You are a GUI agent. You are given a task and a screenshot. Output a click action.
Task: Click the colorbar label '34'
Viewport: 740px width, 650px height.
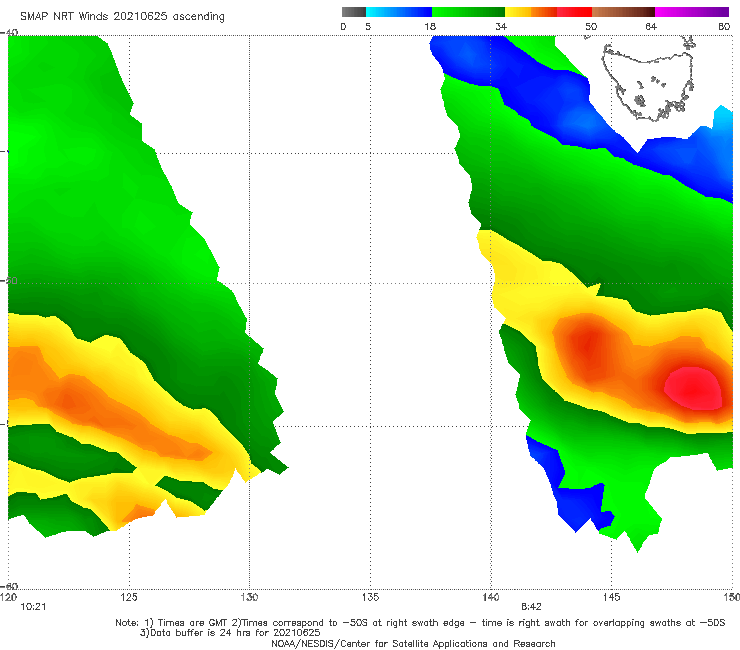tap(501, 26)
